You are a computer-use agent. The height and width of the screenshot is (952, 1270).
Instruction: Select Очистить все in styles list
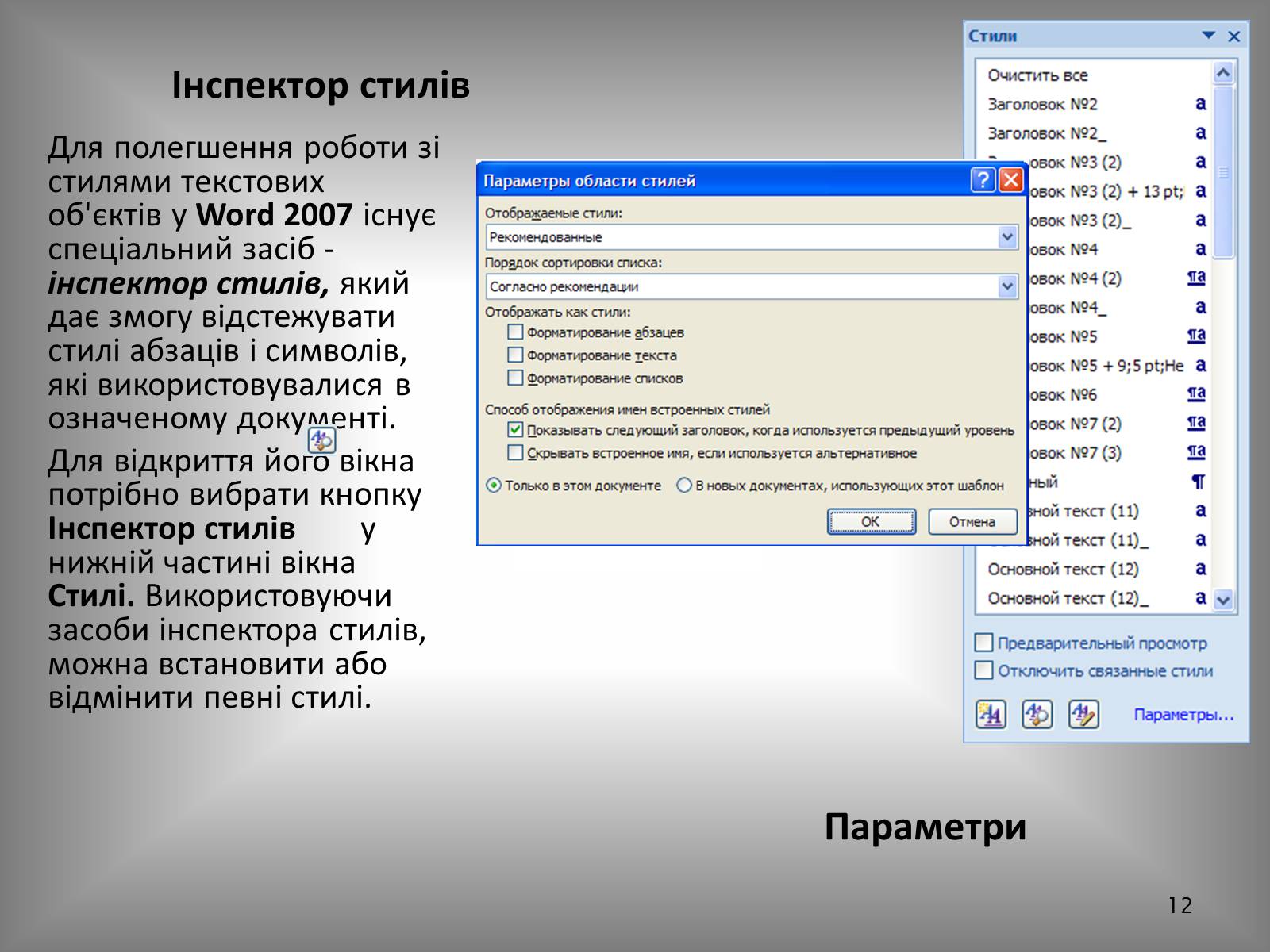1037,75
